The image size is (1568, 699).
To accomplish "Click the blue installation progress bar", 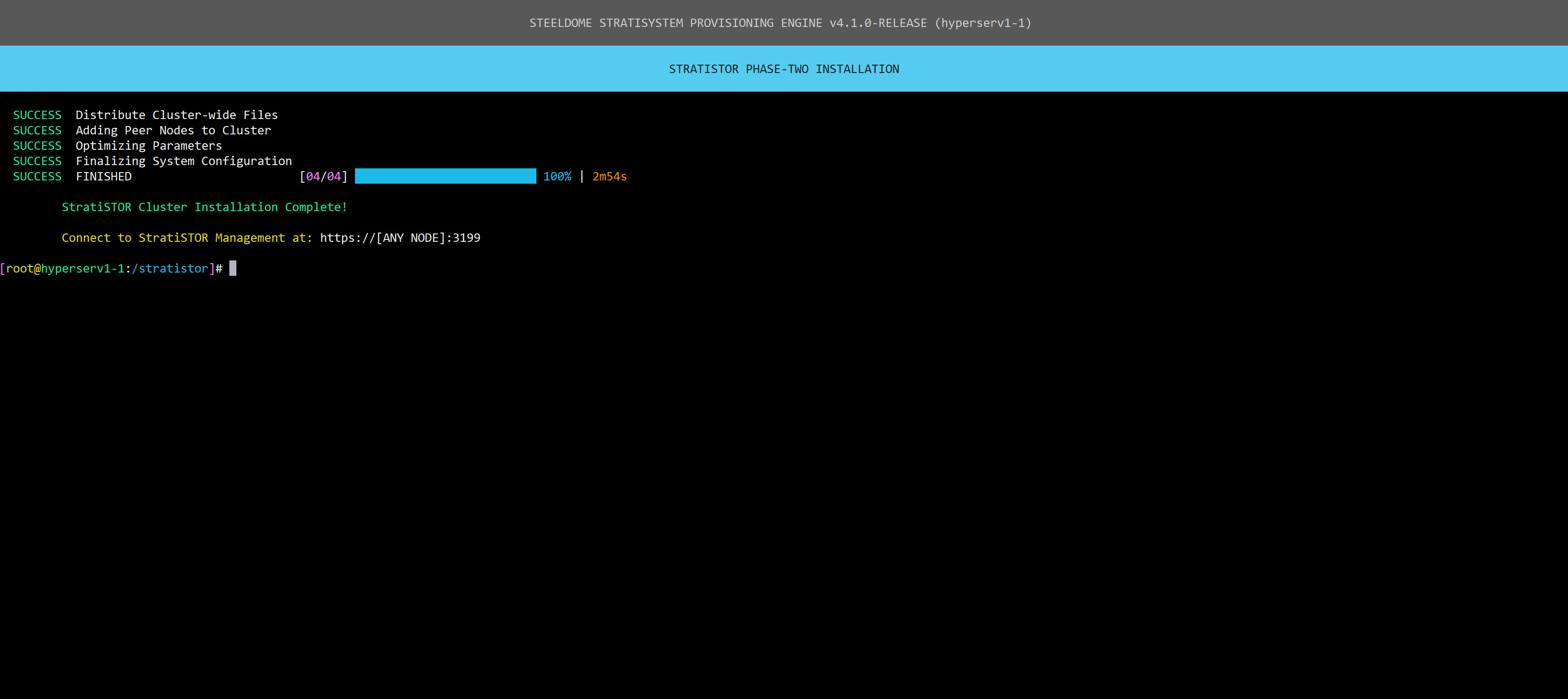I will tap(445, 176).
